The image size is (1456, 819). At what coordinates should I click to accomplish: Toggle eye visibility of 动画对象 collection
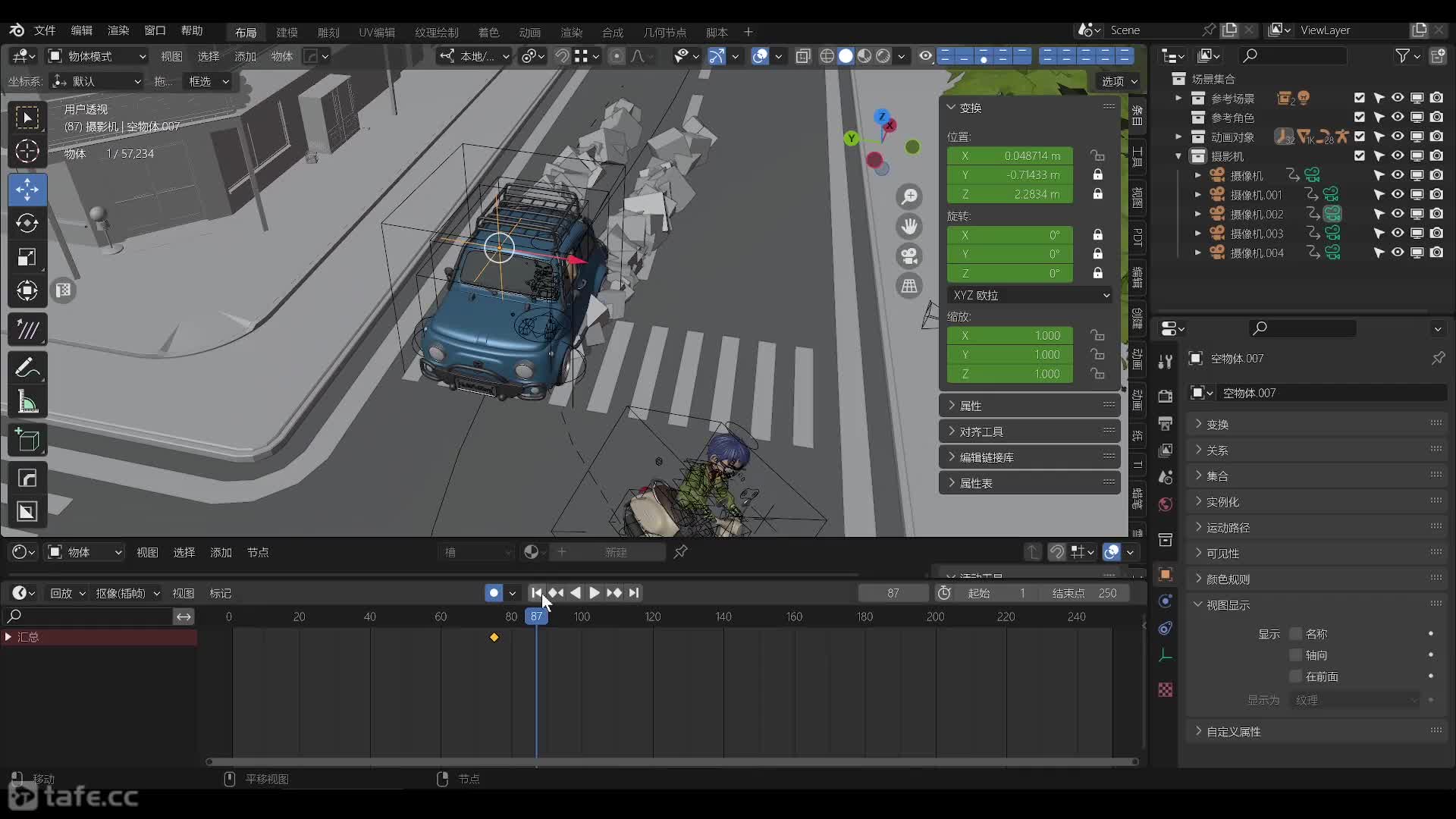[1397, 136]
